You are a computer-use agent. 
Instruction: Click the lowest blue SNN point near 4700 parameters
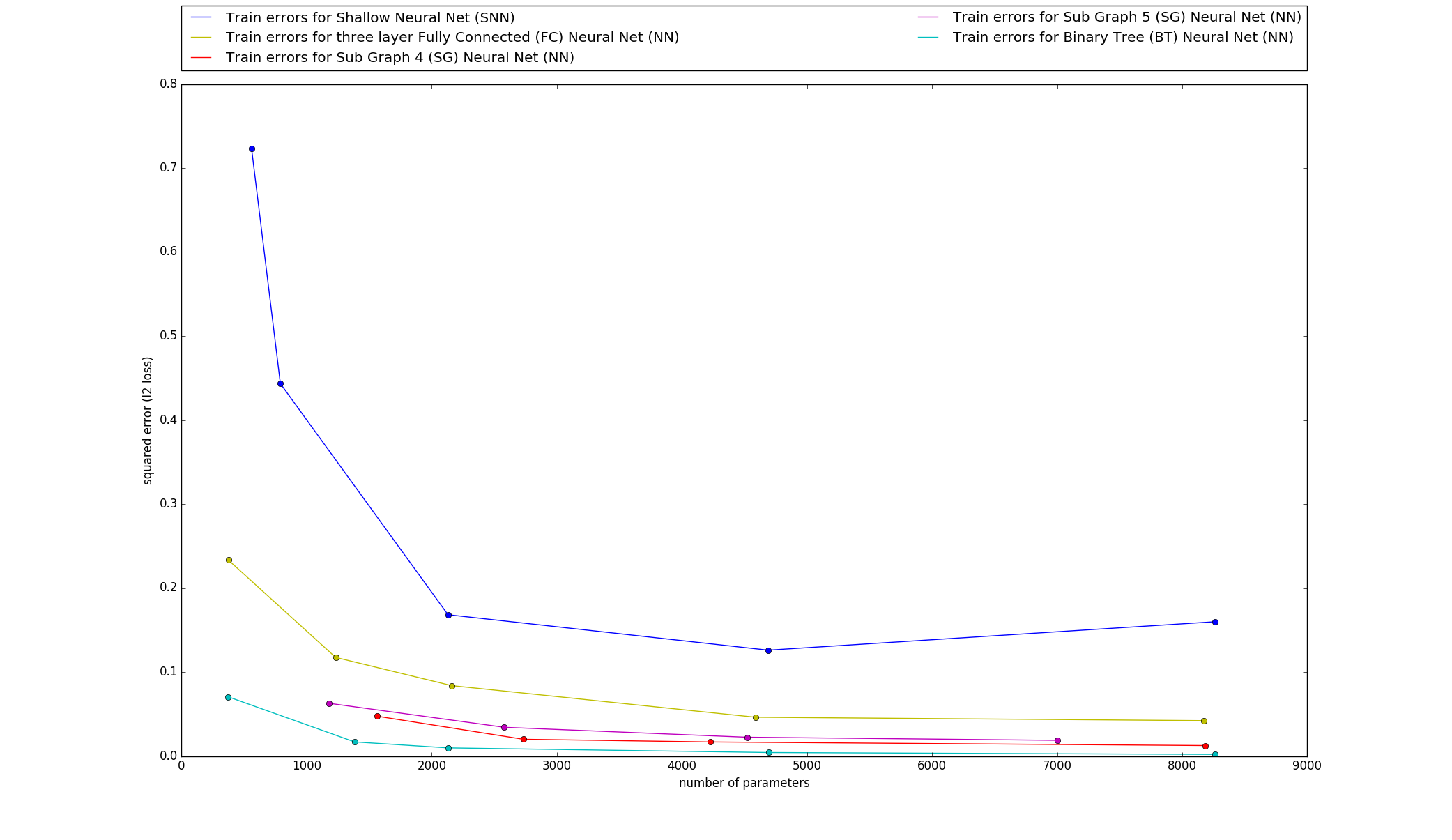coord(768,650)
